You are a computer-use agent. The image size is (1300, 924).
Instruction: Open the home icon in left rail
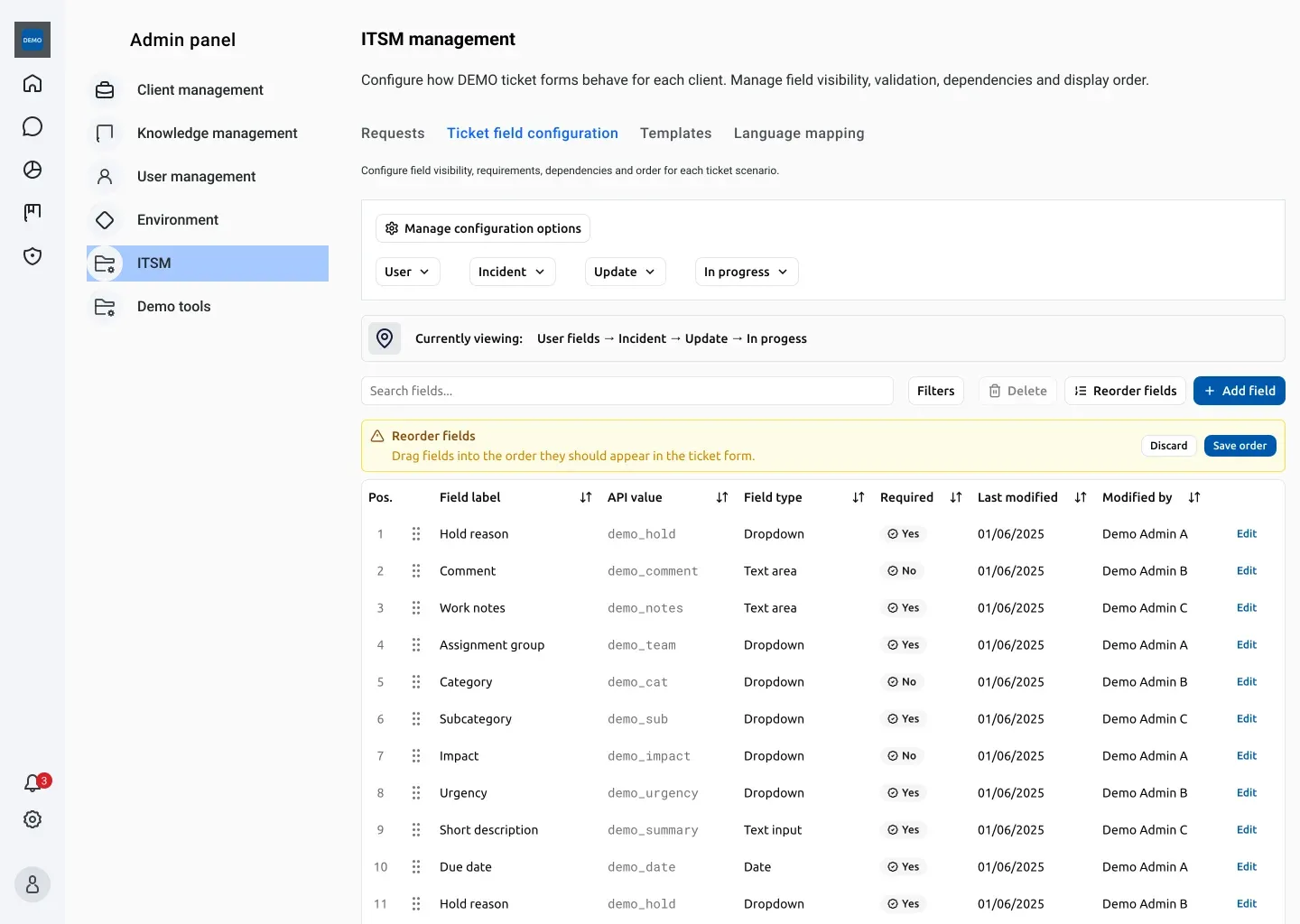pyautogui.click(x=32, y=83)
